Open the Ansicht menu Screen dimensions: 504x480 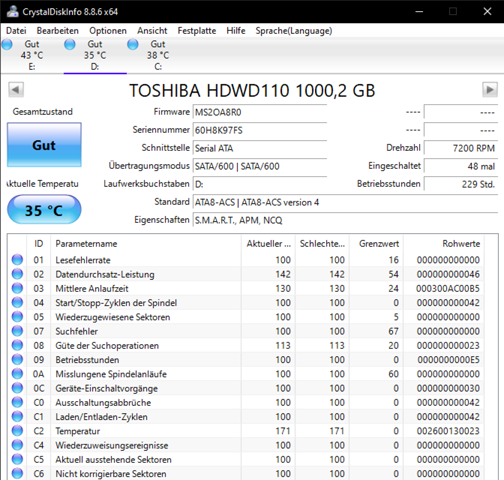pyautogui.click(x=152, y=31)
